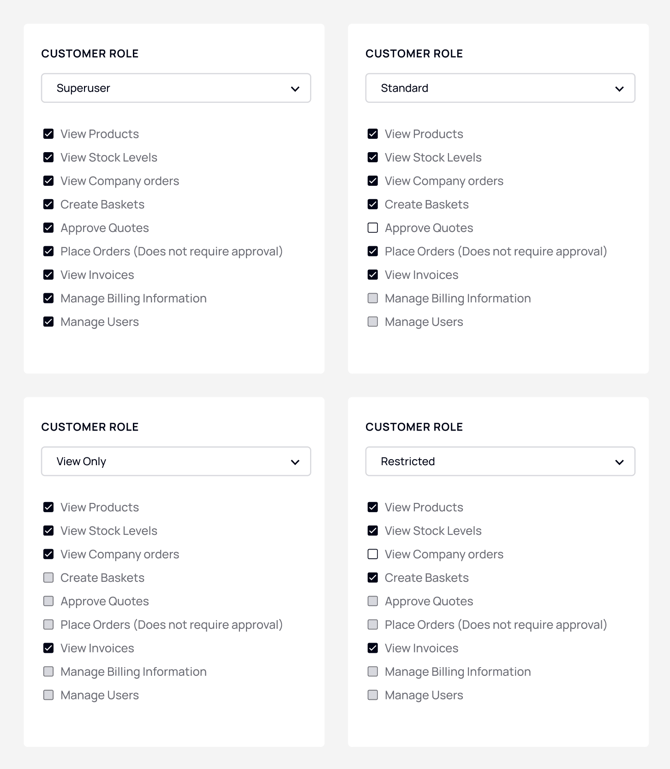Enable Approve Quotes for Standard role
This screenshot has width=670, height=769.
point(373,228)
